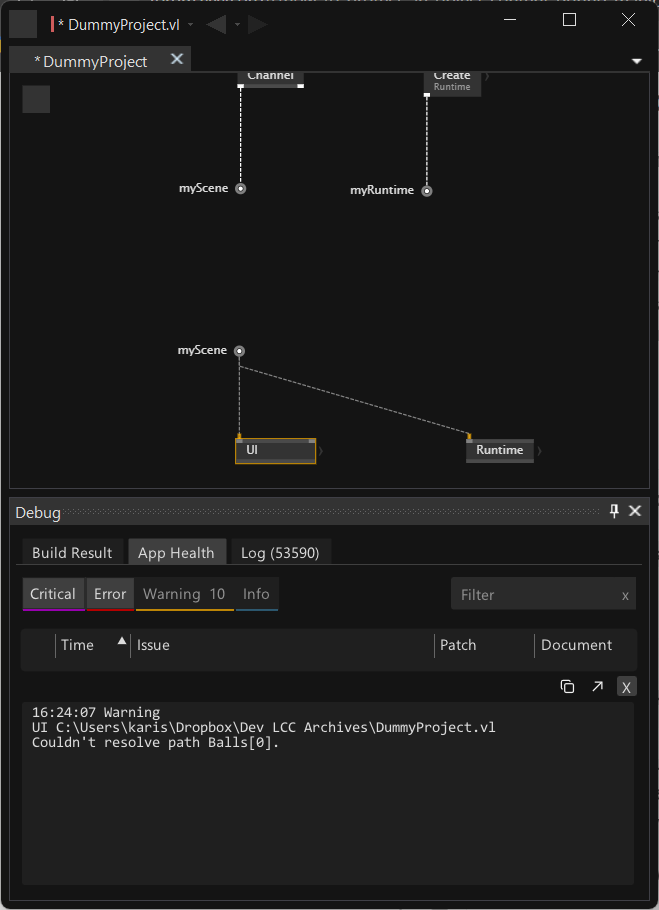659x910 pixels.
Task: Close the DummyProject tab
Action: tap(177, 60)
